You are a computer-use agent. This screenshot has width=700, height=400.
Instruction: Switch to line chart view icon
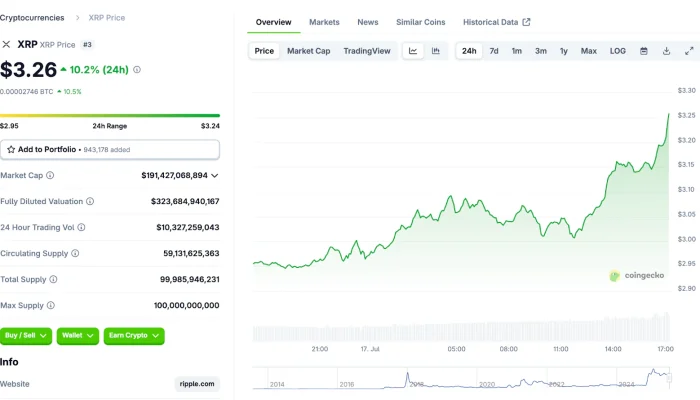point(413,51)
